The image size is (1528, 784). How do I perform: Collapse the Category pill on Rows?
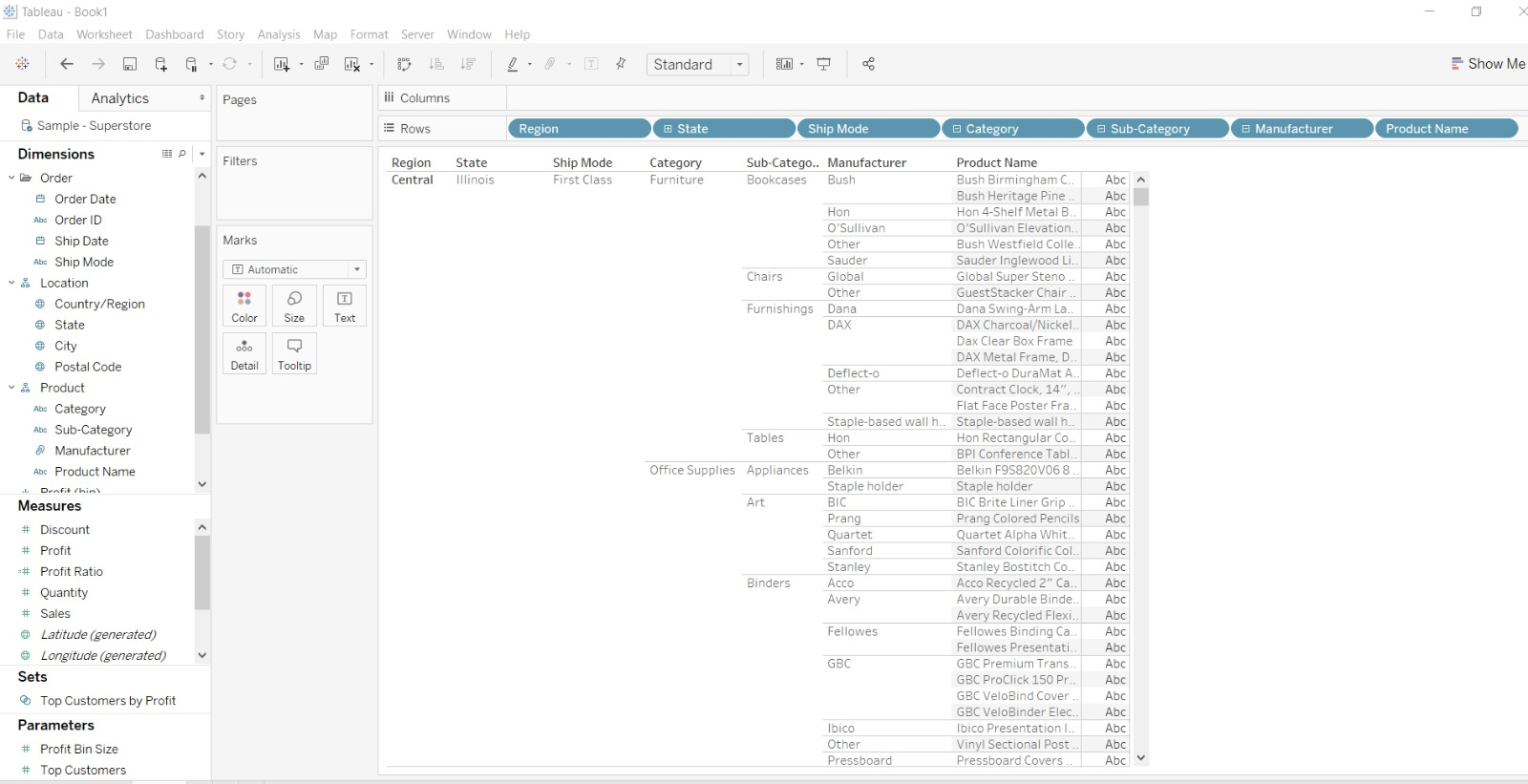tap(957, 129)
